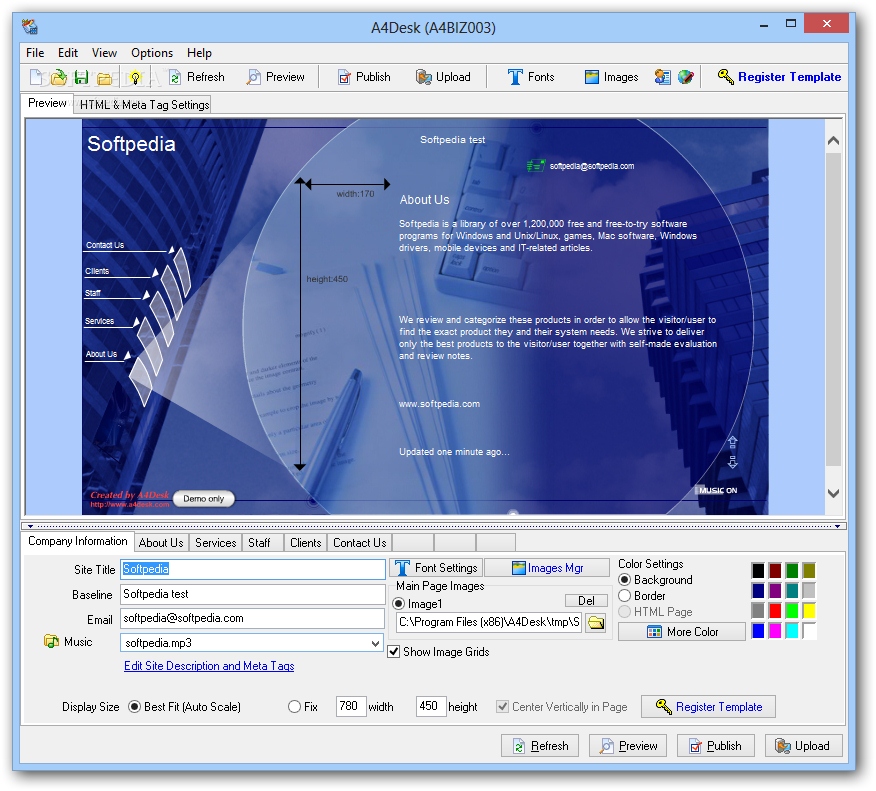
Task: Click the bottom Preview button
Action: click(x=628, y=746)
